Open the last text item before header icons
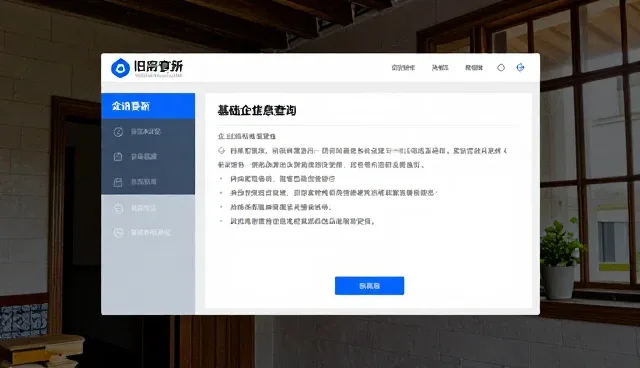 tap(474, 68)
